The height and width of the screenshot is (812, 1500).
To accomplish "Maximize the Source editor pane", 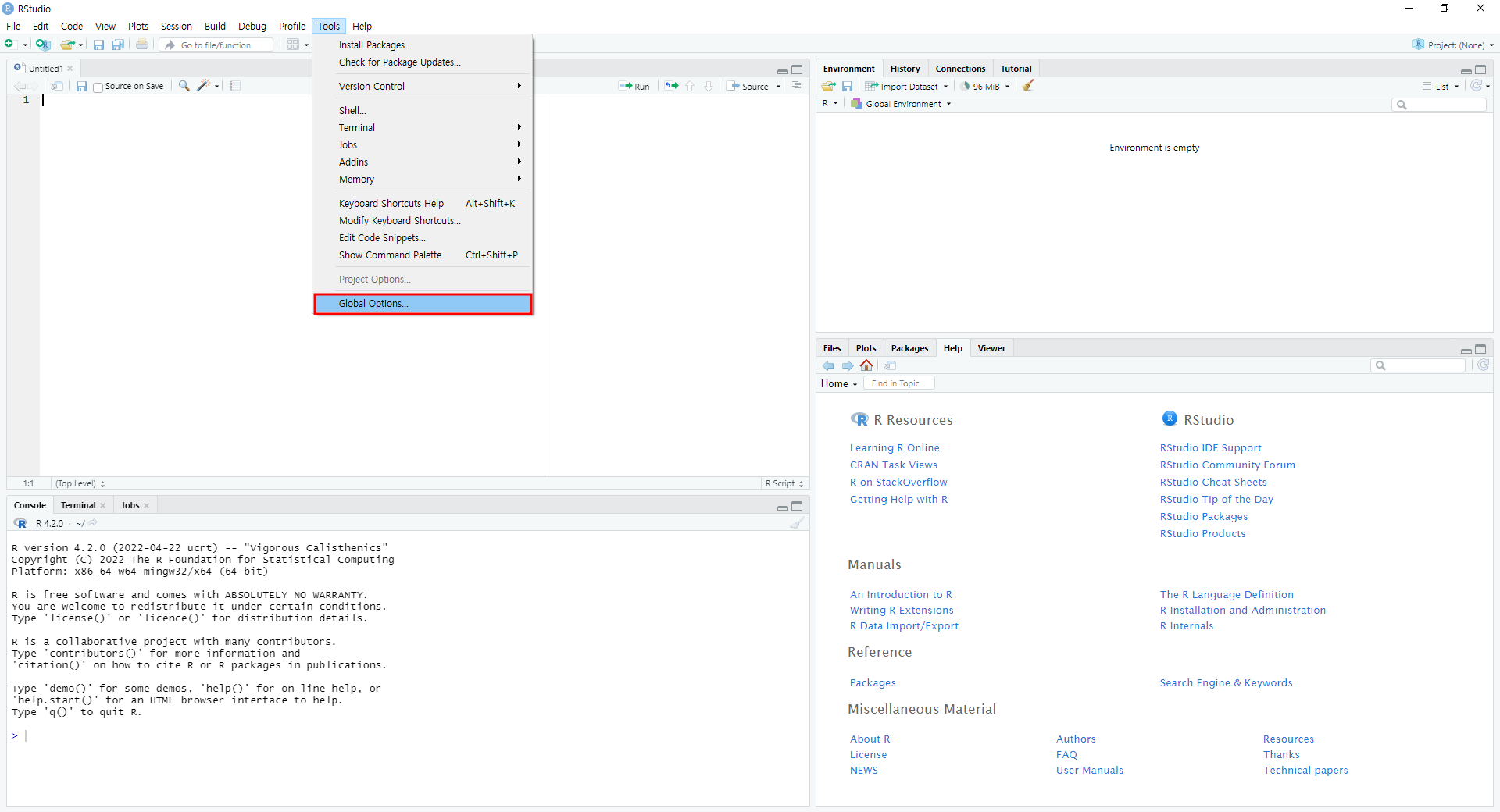I will 797,69.
